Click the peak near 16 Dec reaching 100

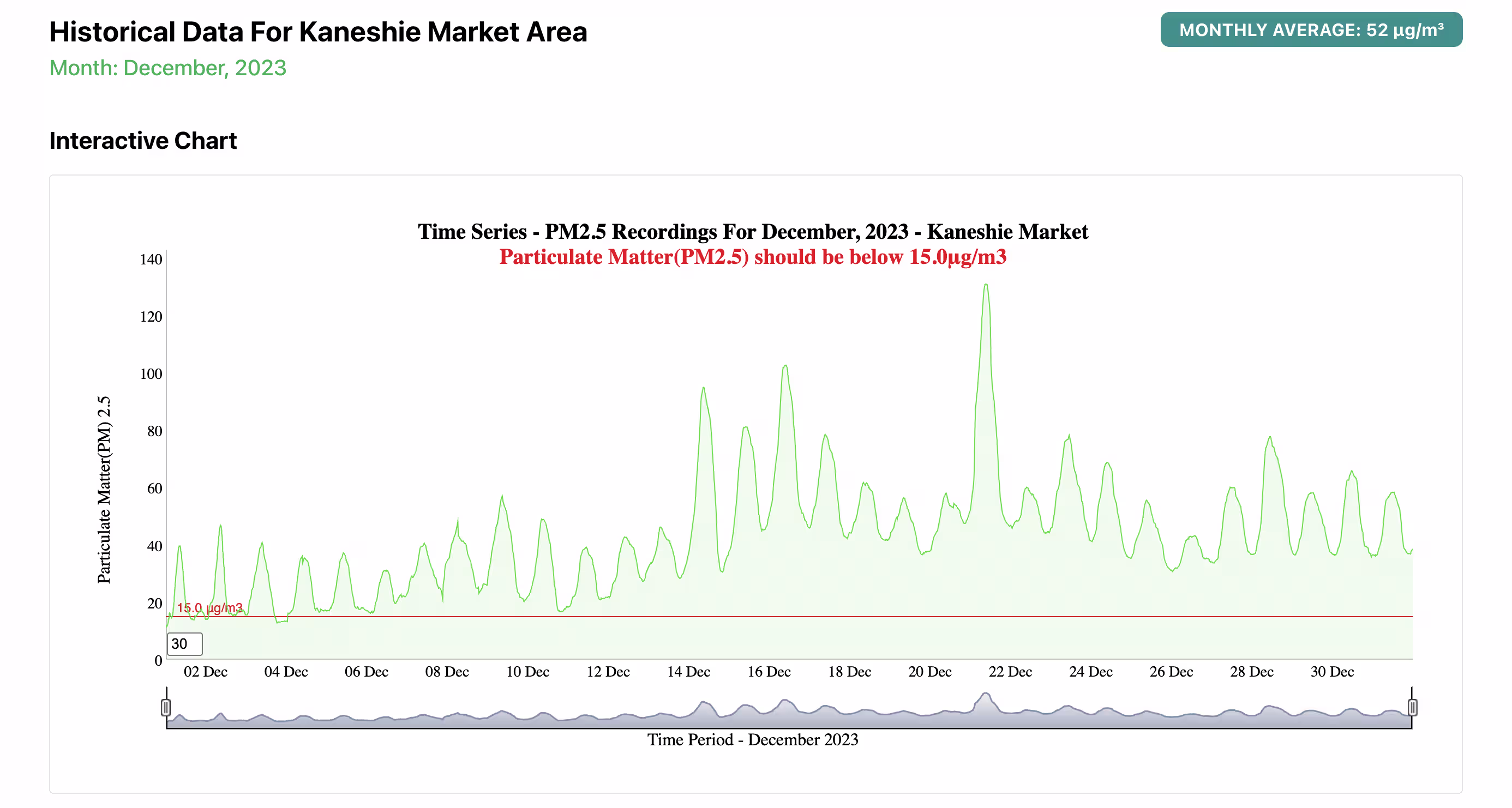click(x=785, y=367)
